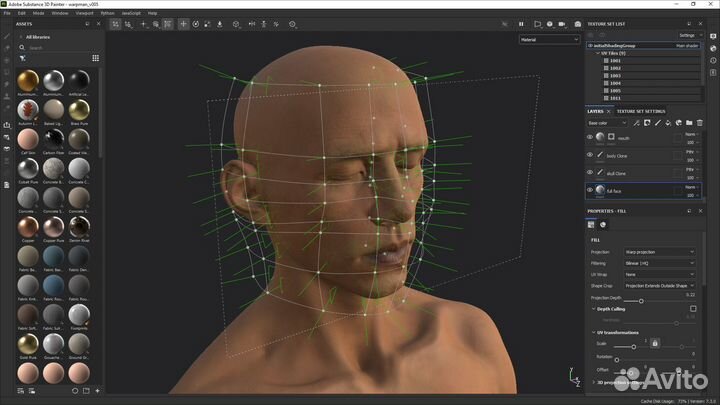Take a viewport screenshot with camera icon
The height and width of the screenshot is (405, 720).
pyautogui.click(x=578, y=24)
